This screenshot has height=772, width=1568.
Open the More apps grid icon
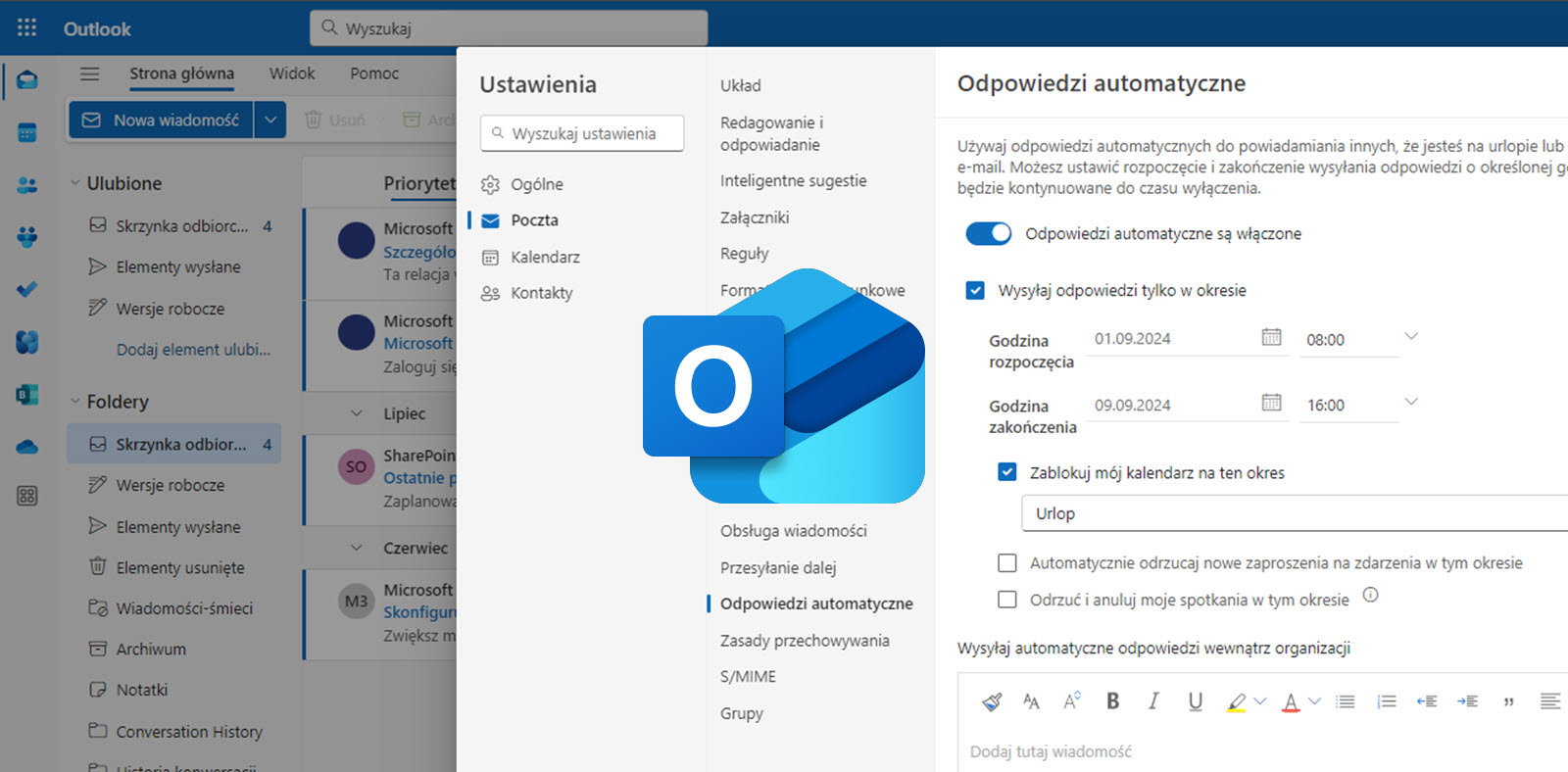click(x=27, y=496)
